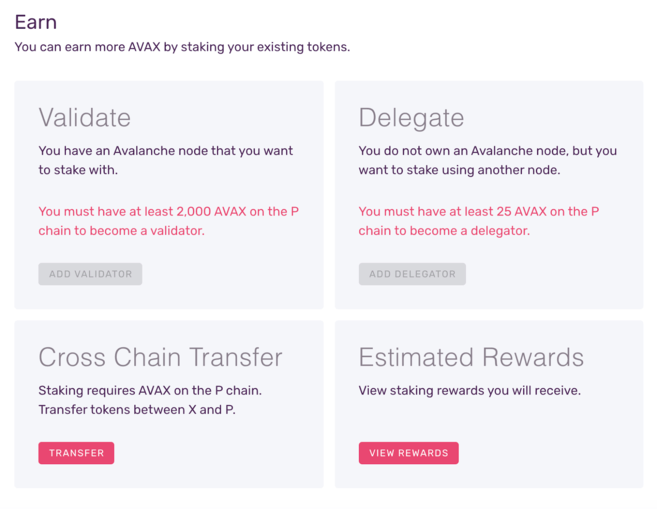Select the Validate card heading
The height and width of the screenshot is (509, 657).
point(84,118)
